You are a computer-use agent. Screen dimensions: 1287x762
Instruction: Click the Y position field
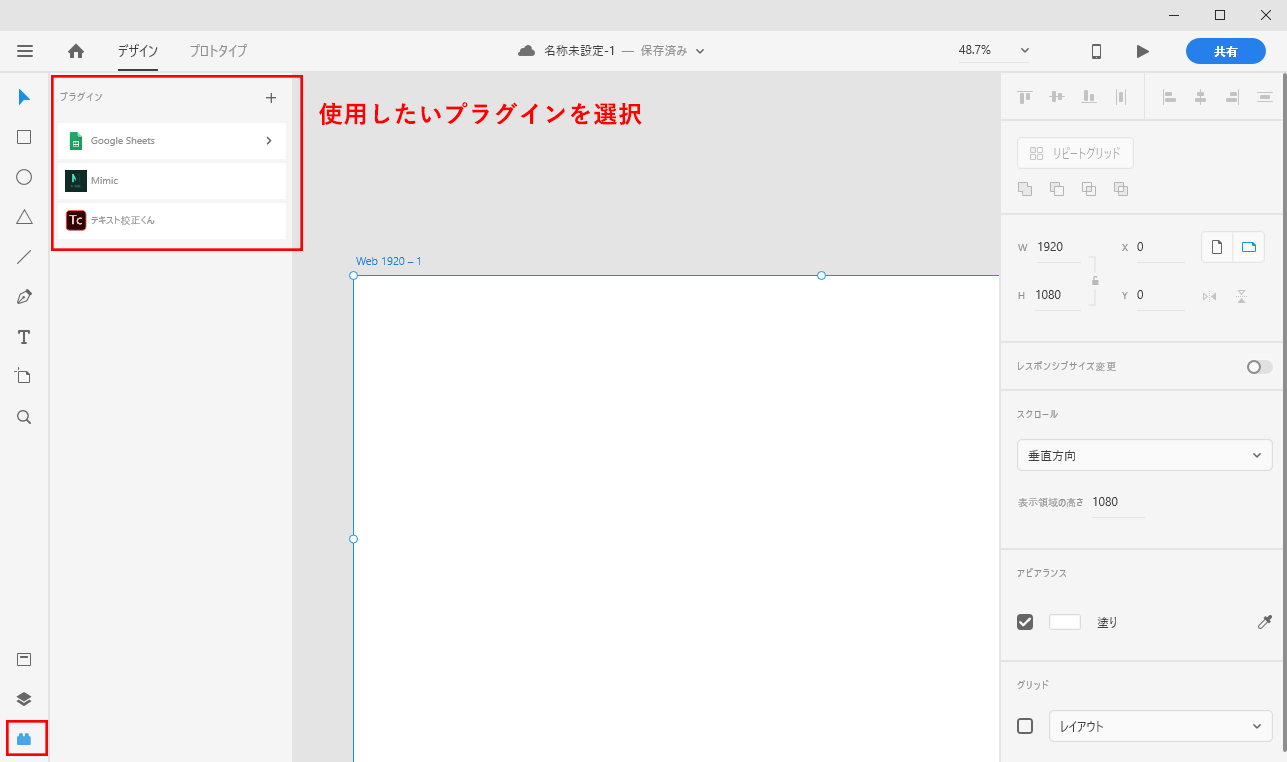point(1160,295)
